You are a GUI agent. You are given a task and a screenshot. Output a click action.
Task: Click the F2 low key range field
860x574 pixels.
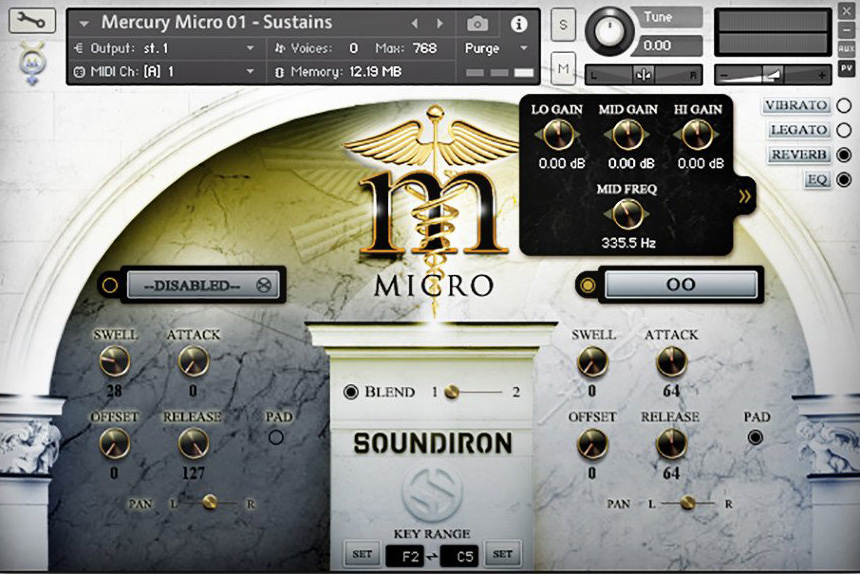pyautogui.click(x=405, y=556)
